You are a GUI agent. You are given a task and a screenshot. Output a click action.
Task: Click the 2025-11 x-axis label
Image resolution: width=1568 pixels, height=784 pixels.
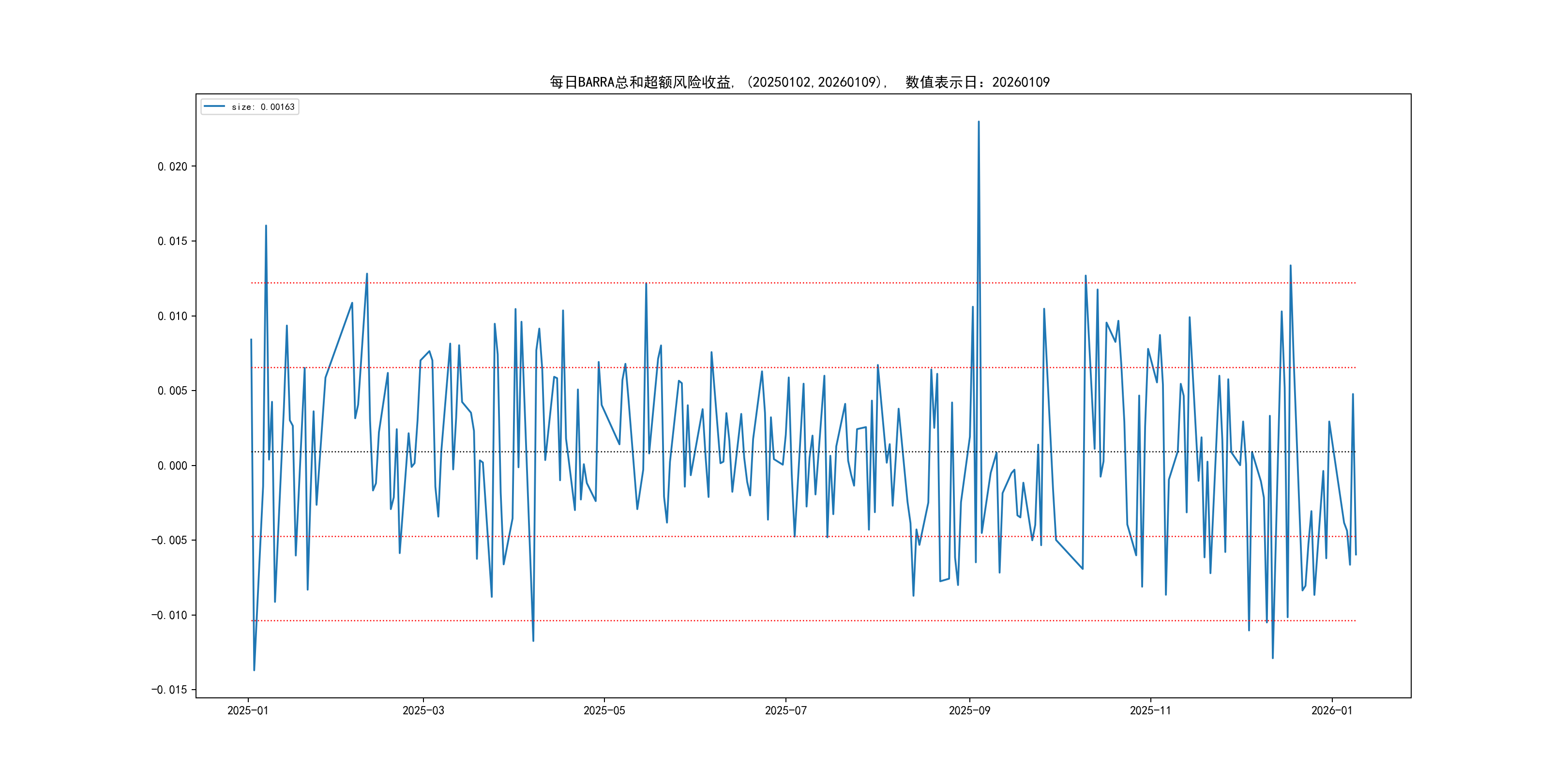pyautogui.click(x=1150, y=711)
